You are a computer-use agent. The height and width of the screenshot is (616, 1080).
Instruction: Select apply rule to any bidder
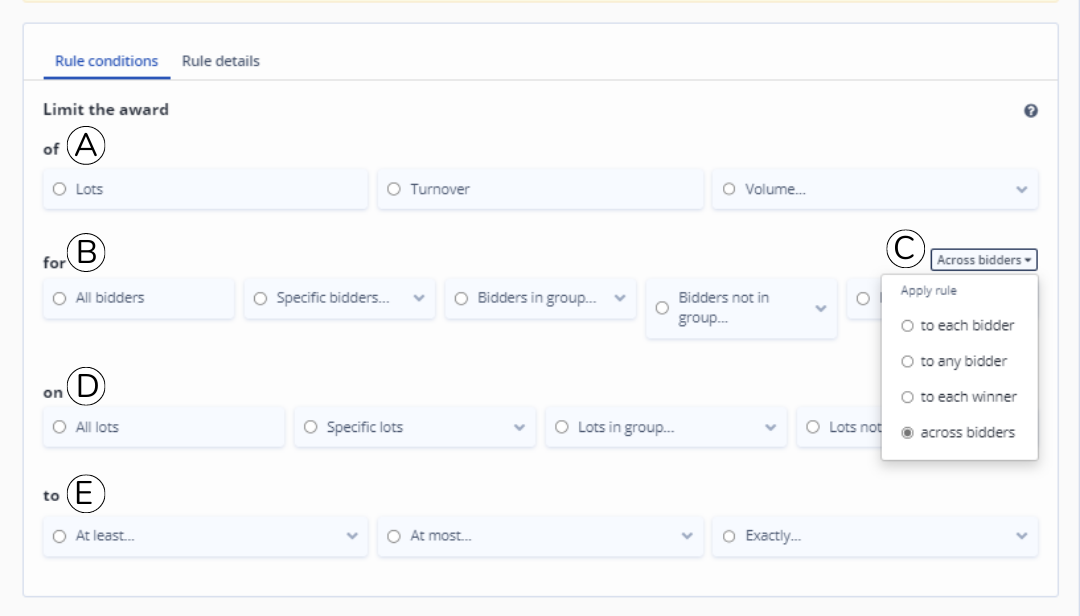point(906,361)
